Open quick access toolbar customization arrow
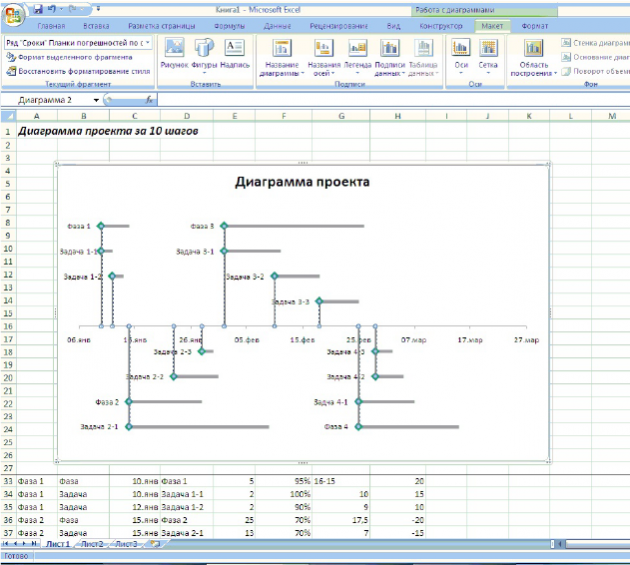The width and height of the screenshot is (630, 565). click(x=98, y=8)
